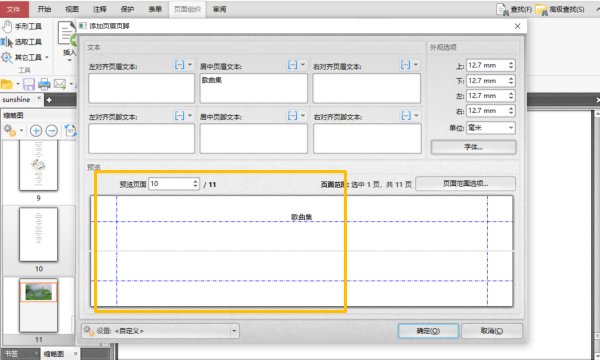Click the macro insert icon for 居中页眉文本
600x360 pixels.
click(292, 65)
